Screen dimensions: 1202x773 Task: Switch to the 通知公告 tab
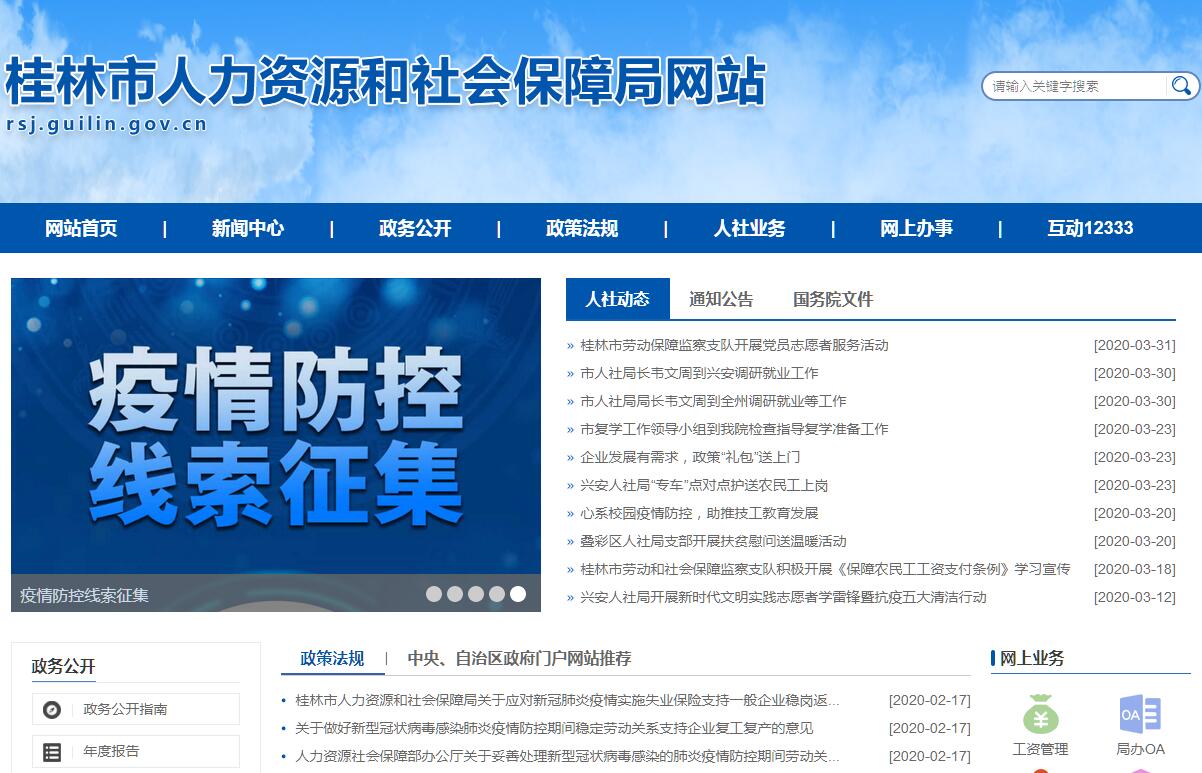pos(721,299)
